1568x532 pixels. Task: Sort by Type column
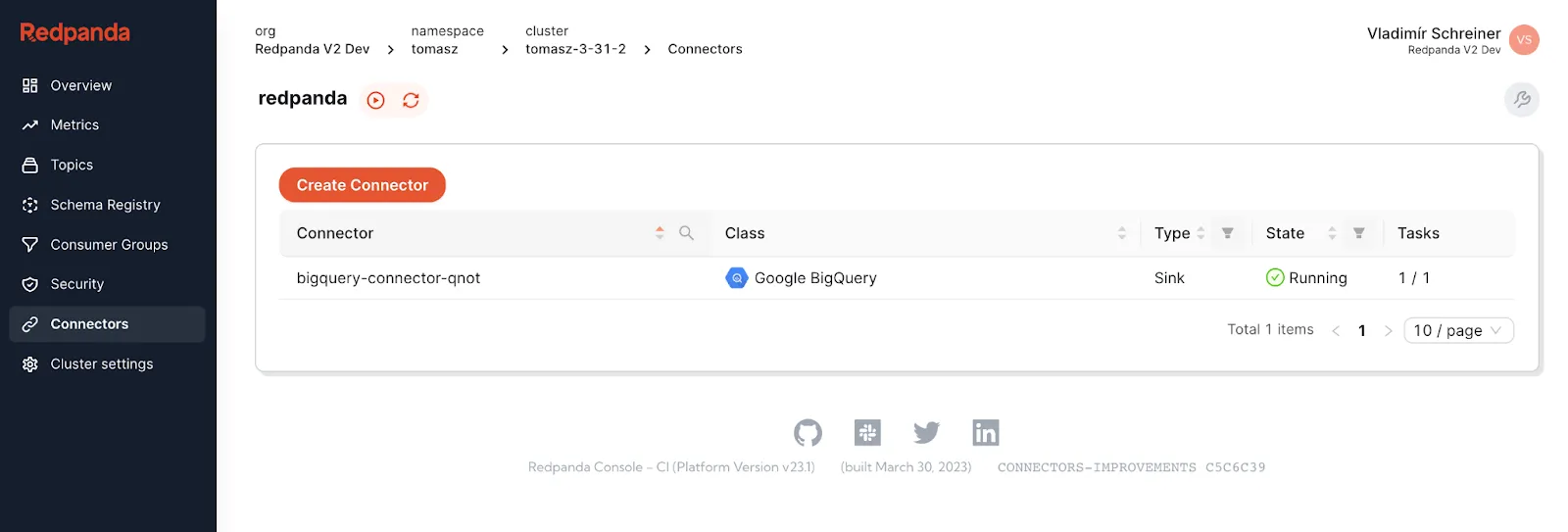pos(1200,233)
